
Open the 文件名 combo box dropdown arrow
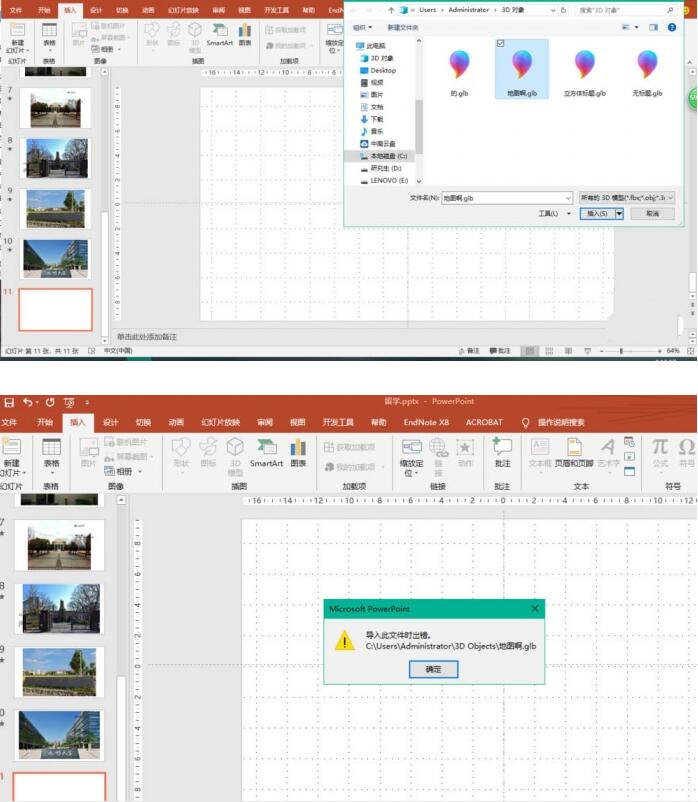pyautogui.click(x=568, y=198)
